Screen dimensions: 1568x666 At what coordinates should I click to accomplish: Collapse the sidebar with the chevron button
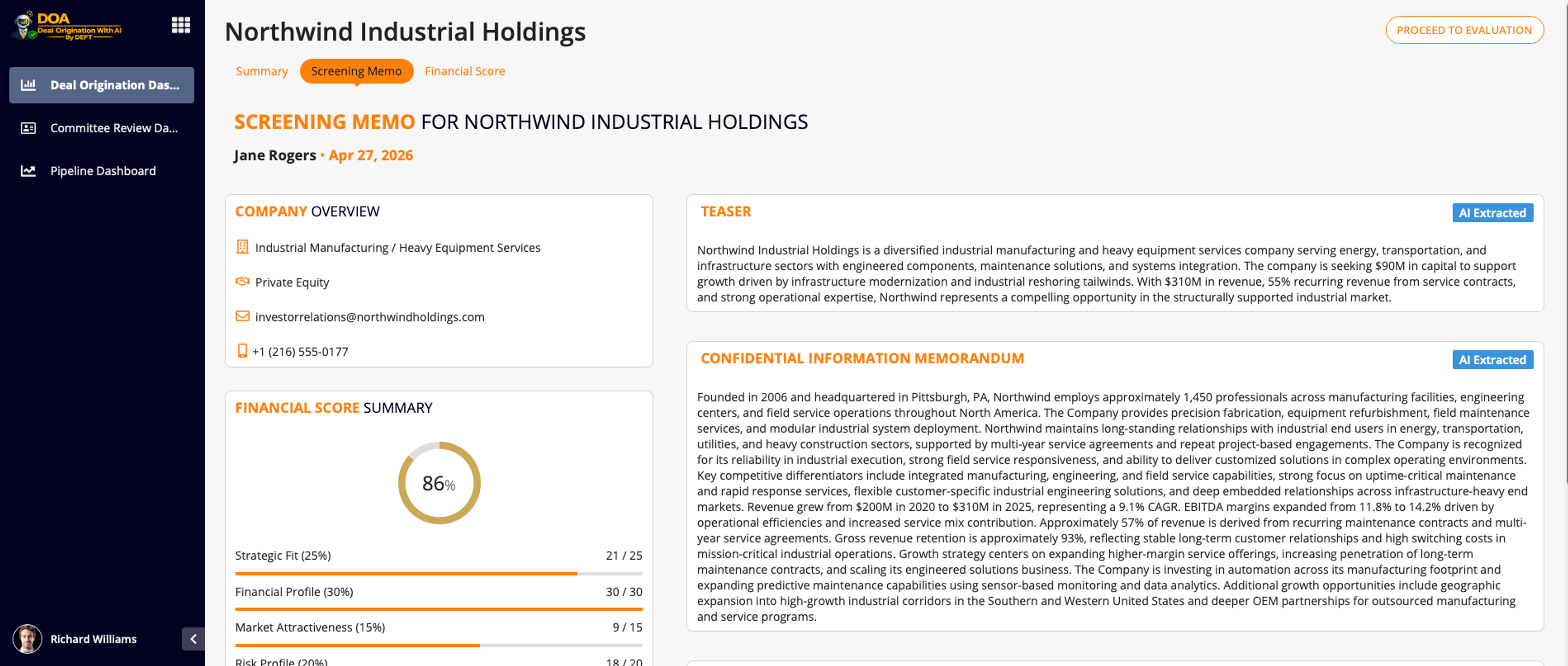193,639
